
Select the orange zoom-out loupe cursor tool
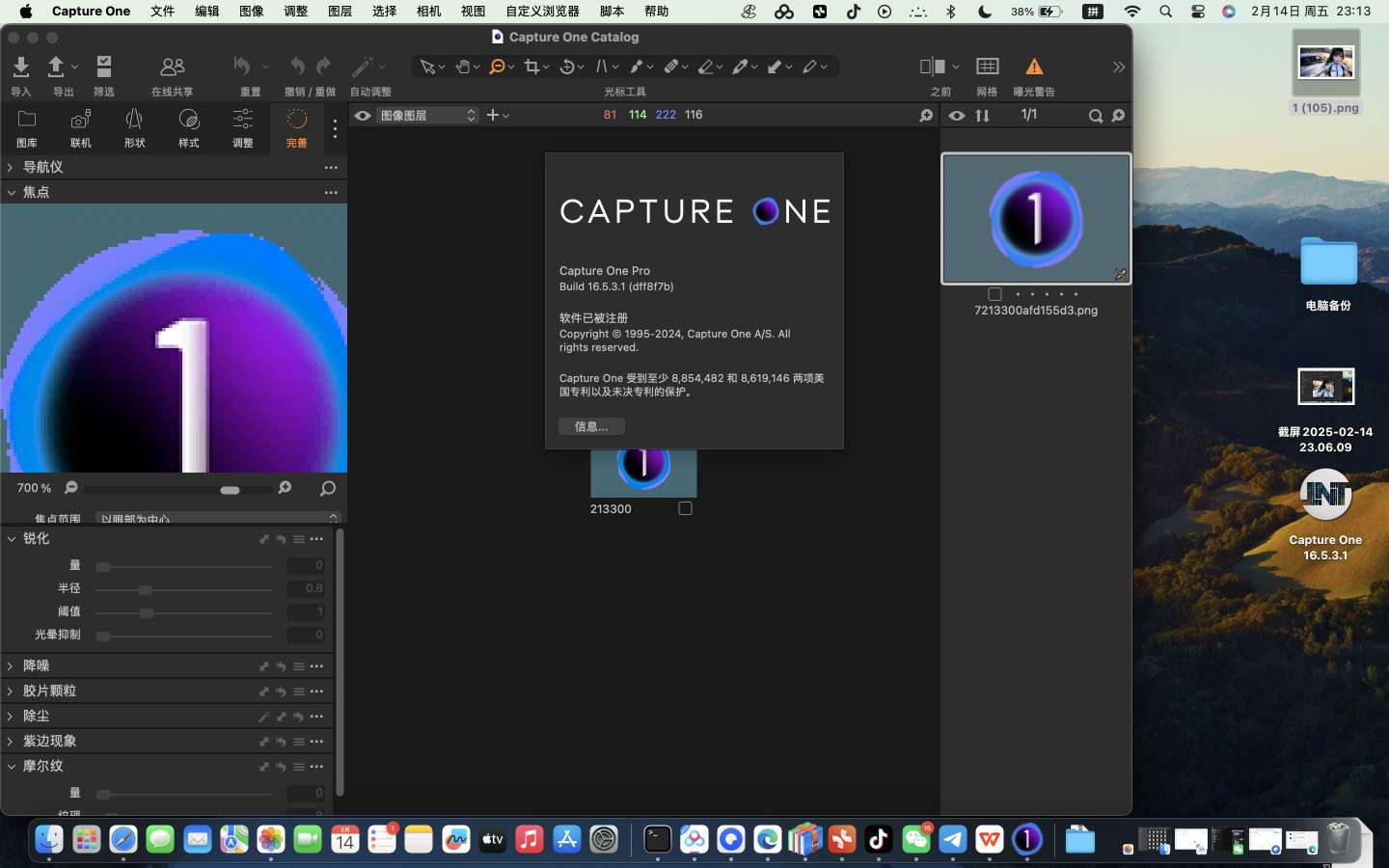click(x=498, y=67)
